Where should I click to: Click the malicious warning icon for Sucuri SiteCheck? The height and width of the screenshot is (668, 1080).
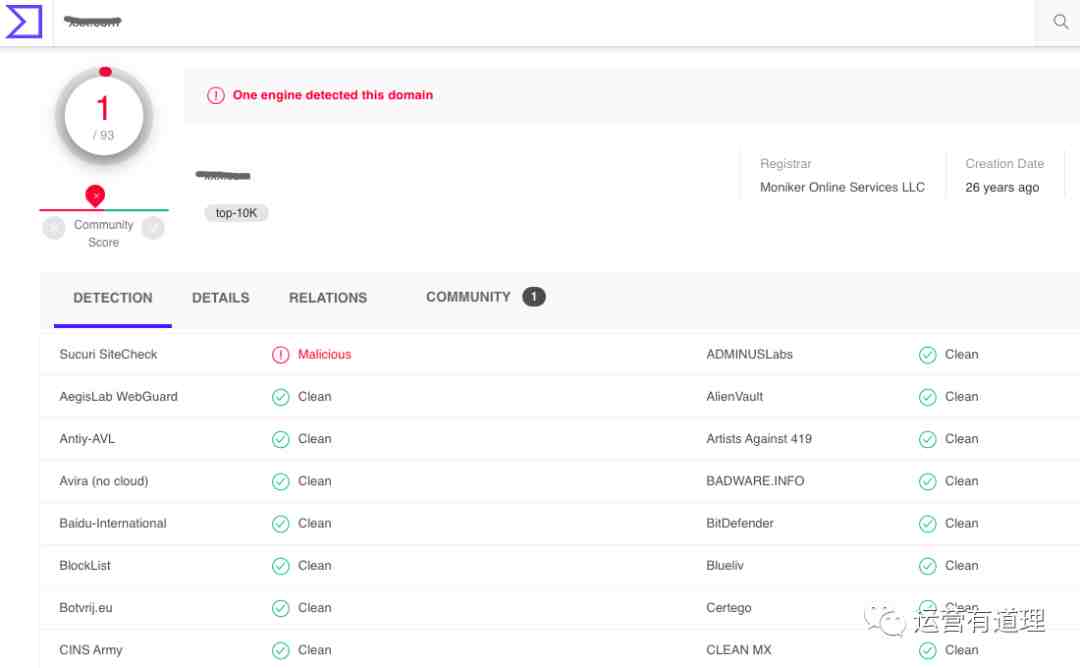(280, 355)
